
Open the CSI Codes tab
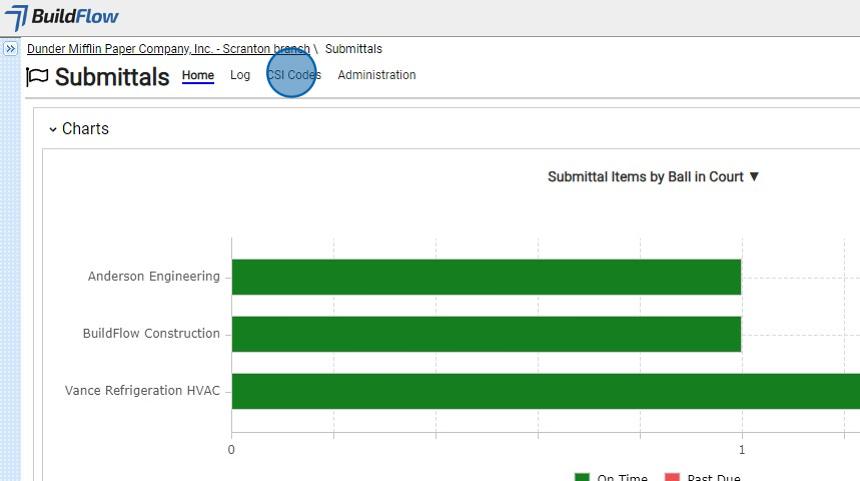pos(294,75)
